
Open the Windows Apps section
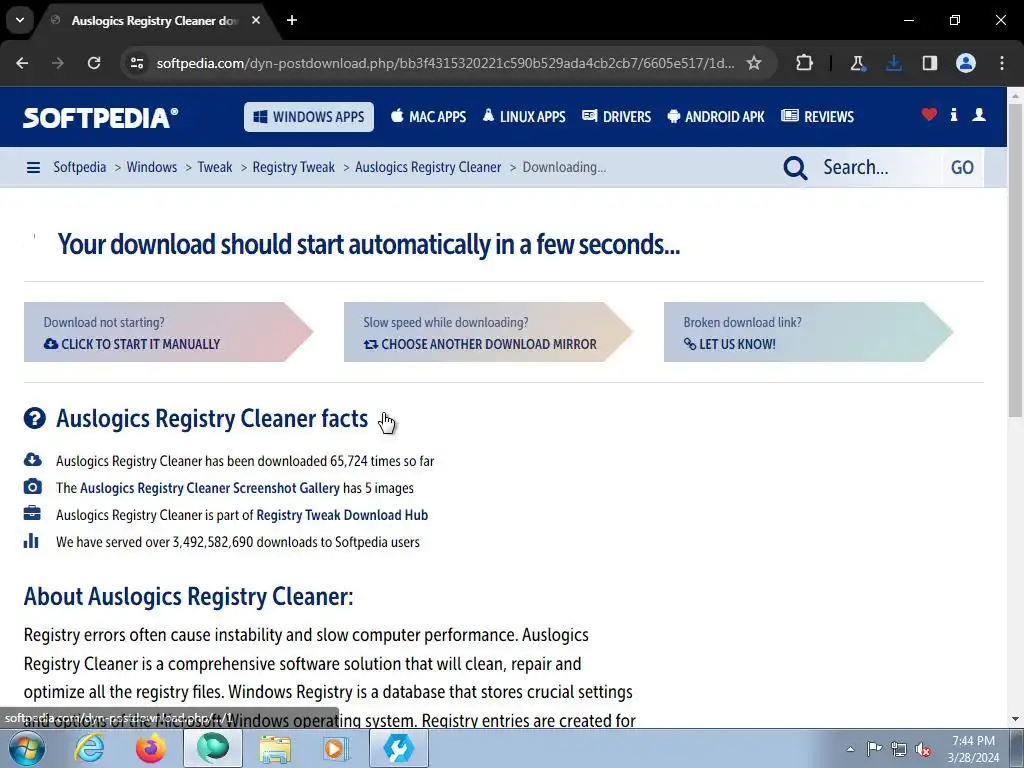(309, 117)
